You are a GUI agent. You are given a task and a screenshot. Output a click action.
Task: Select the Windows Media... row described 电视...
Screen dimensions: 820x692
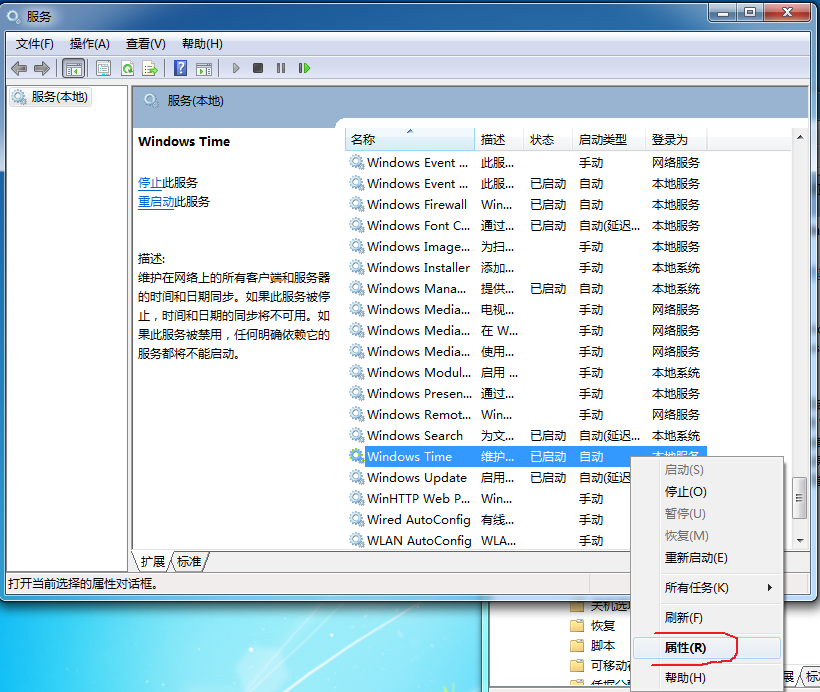527,309
